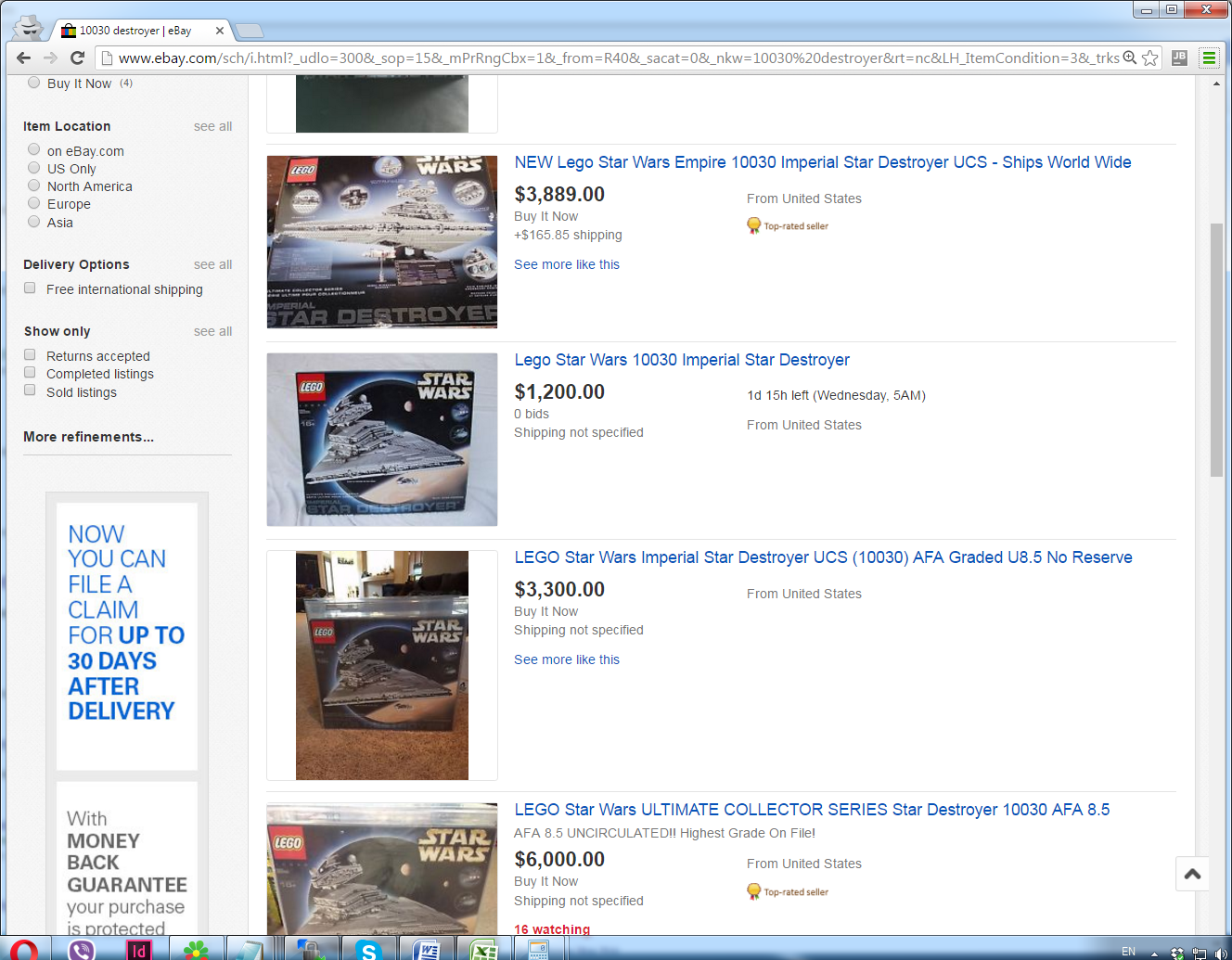Open AFA Graded U8.5 No Reserve listing
Image resolution: width=1232 pixels, height=960 pixels.
pyautogui.click(x=824, y=557)
